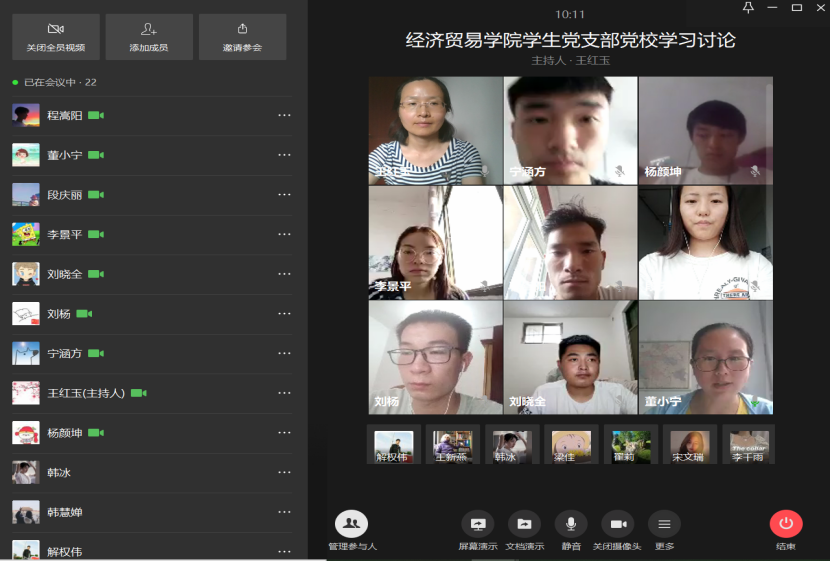Select the 宋文瑞 thumbnail below the video grid
The width and height of the screenshot is (830, 562).
click(690, 447)
